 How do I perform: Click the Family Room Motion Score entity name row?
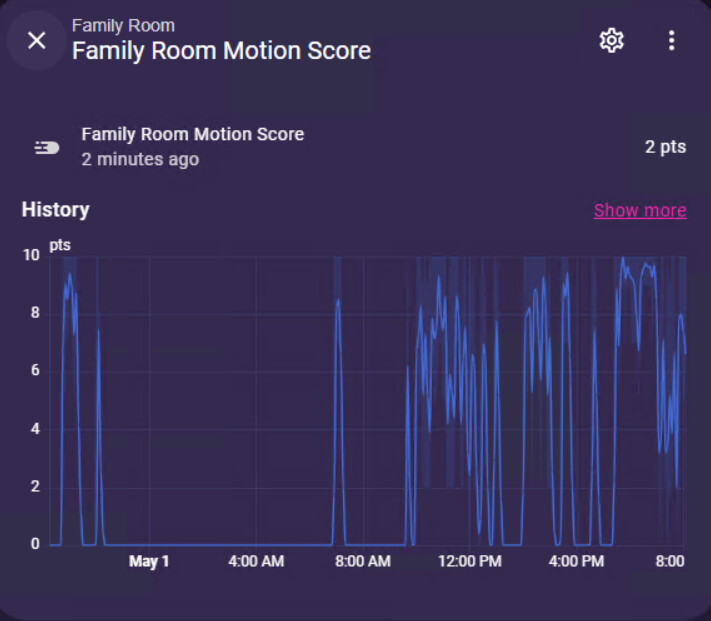tap(192, 134)
